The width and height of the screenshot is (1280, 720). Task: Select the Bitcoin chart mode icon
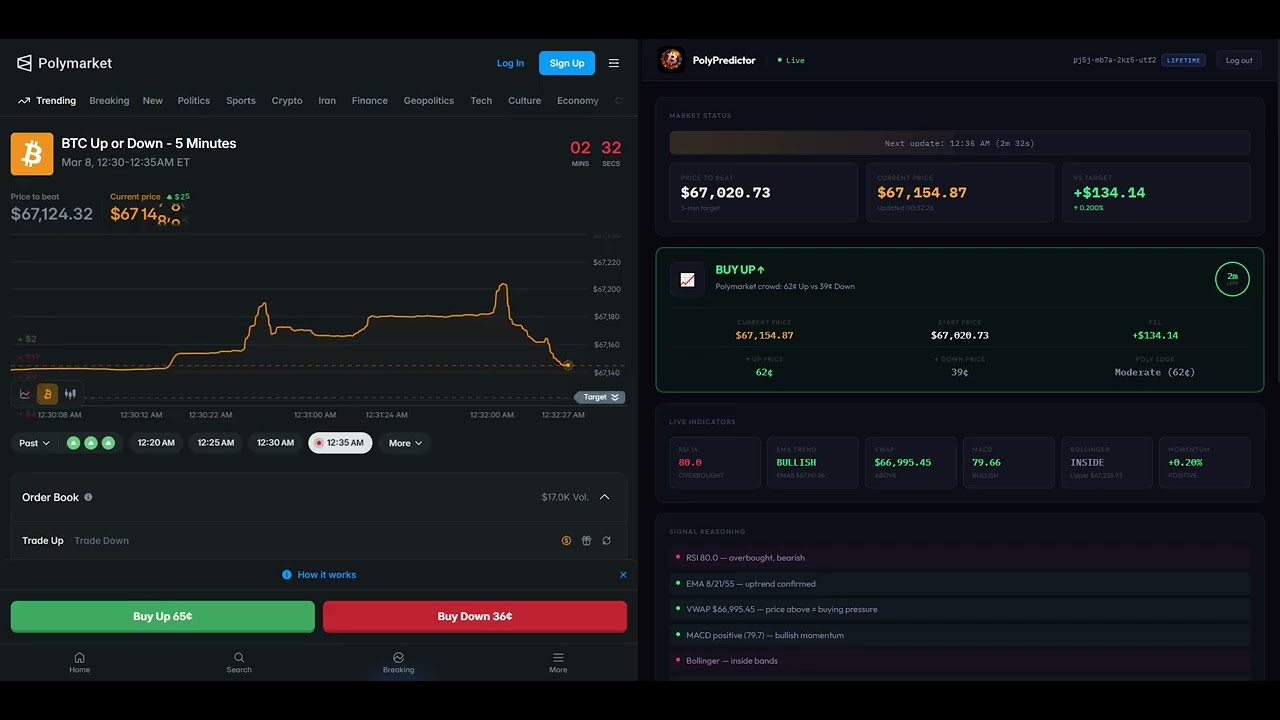pyautogui.click(x=47, y=394)
